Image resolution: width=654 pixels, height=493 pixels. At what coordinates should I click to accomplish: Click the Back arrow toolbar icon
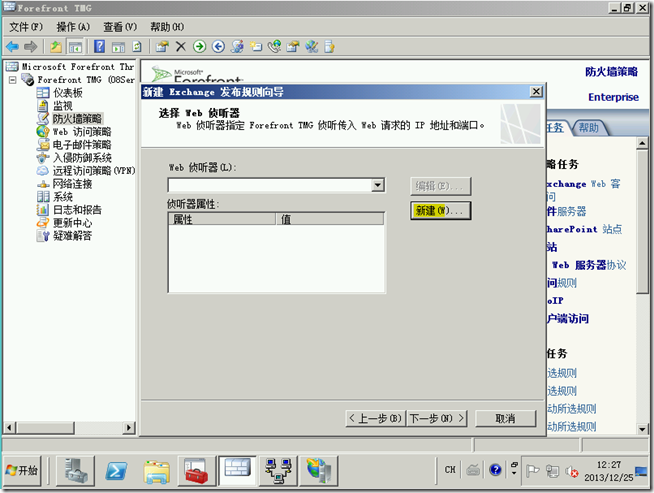pos(12,46)
